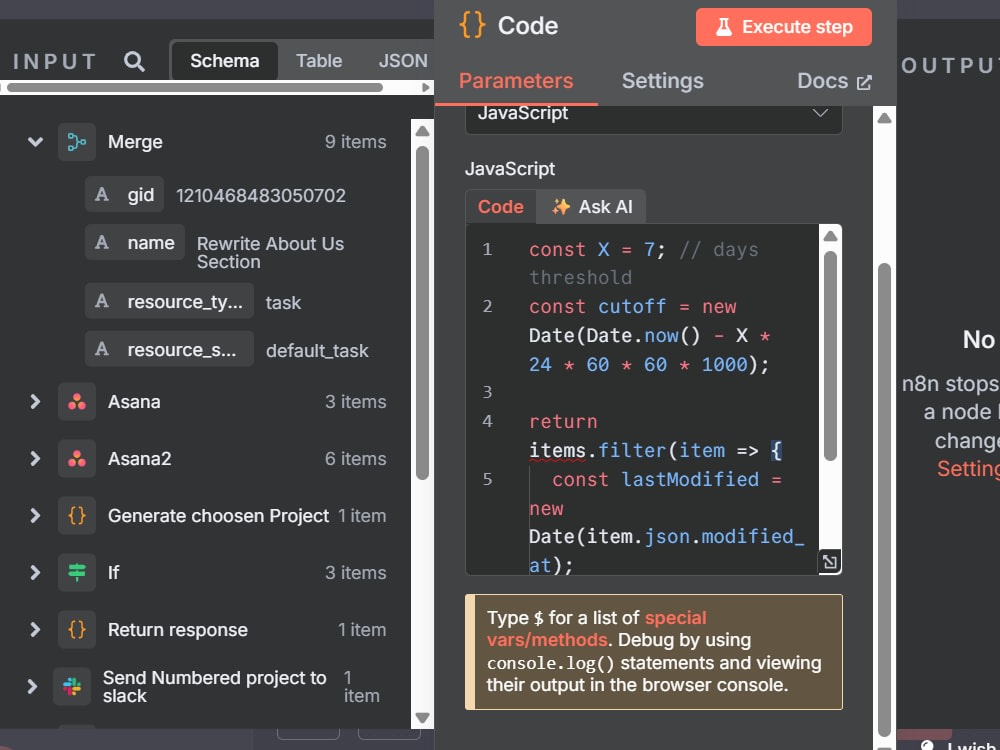This screenshot has height=750, width=1000.
Task: Expand the If node
Action: click(35, 572)
